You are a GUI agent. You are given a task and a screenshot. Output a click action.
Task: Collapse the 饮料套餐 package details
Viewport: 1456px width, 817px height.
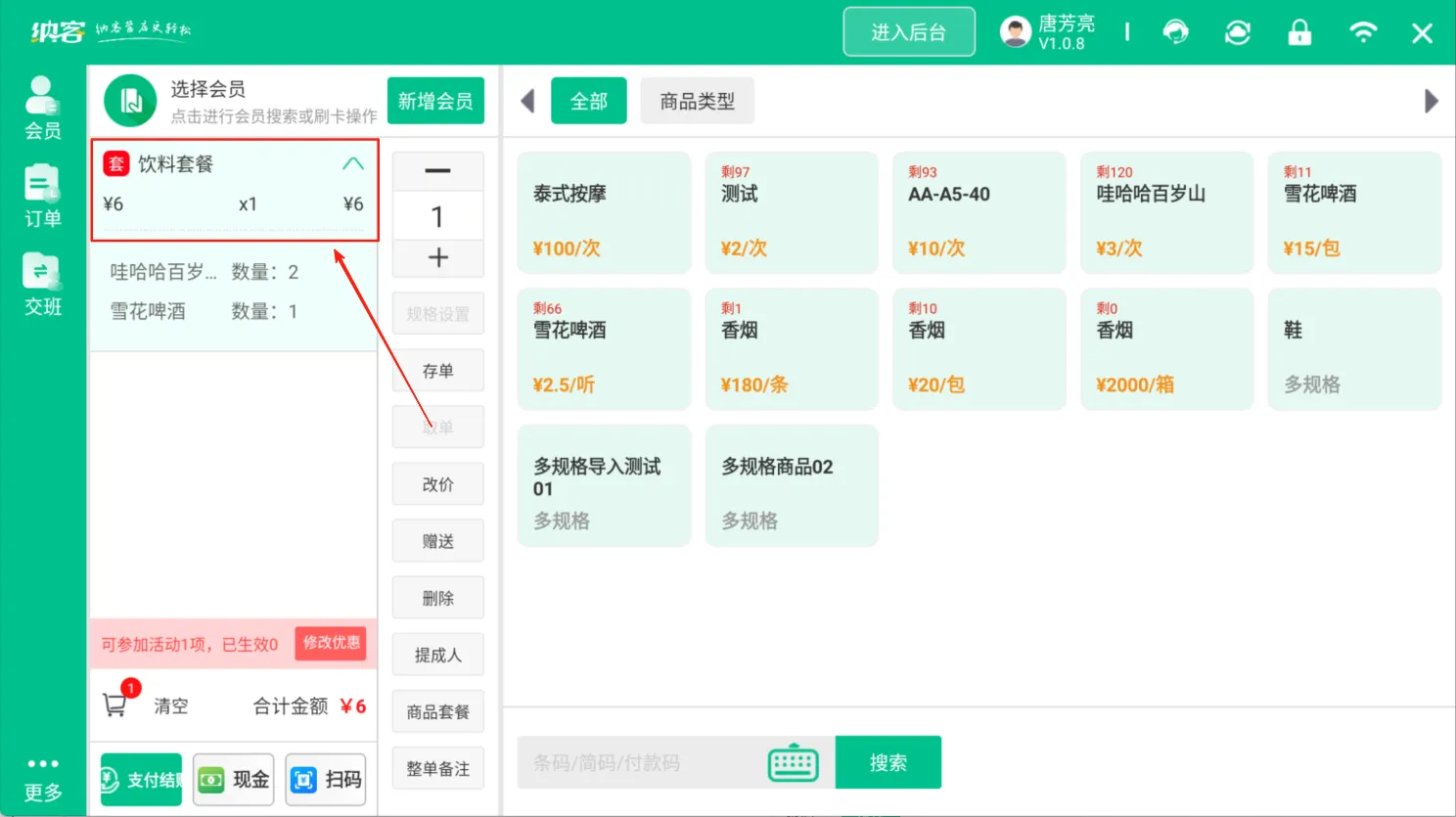[353, 162]
